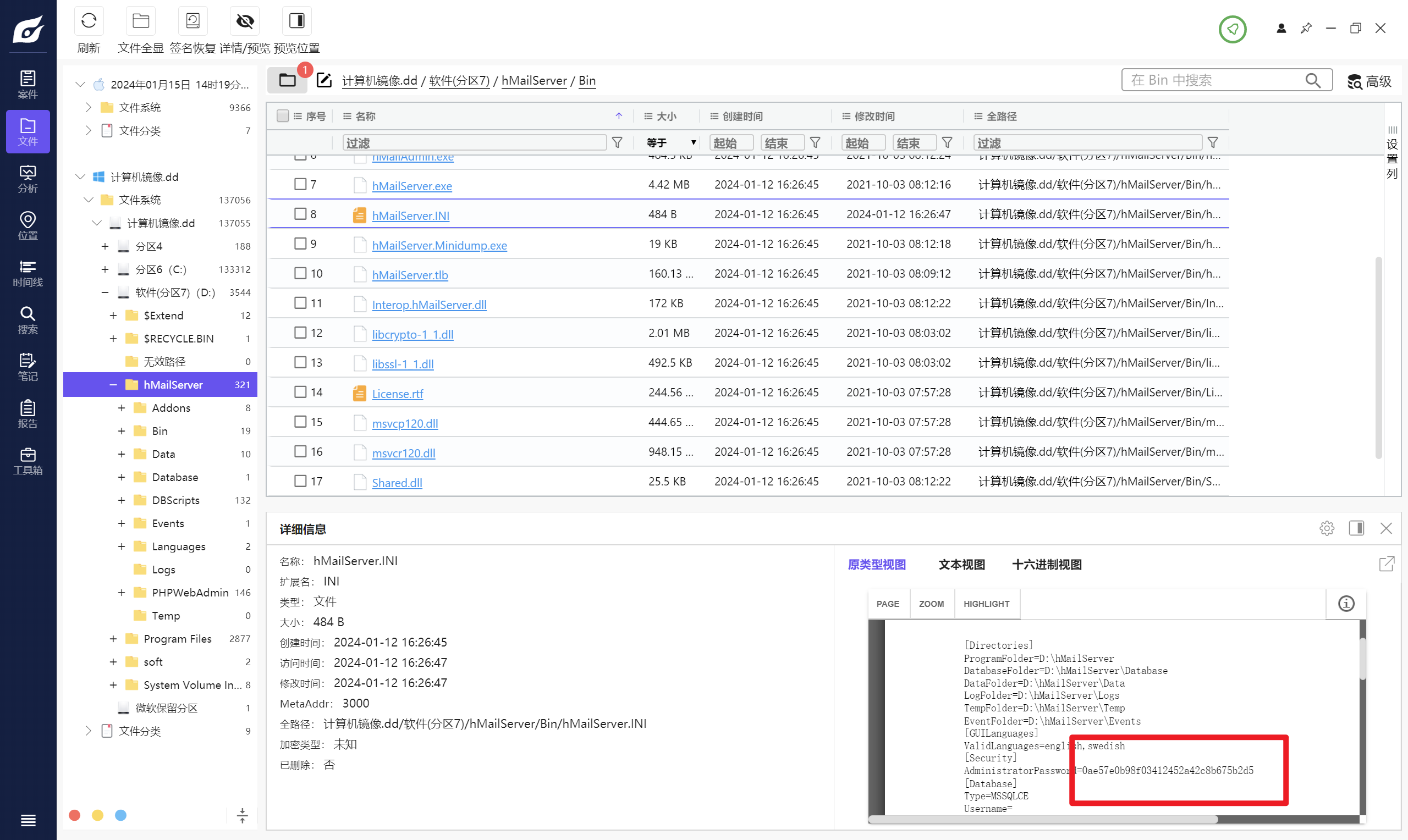Screen dimensions: 1408x840
Task: Expand the Program Files folder node
Action: 113,639
